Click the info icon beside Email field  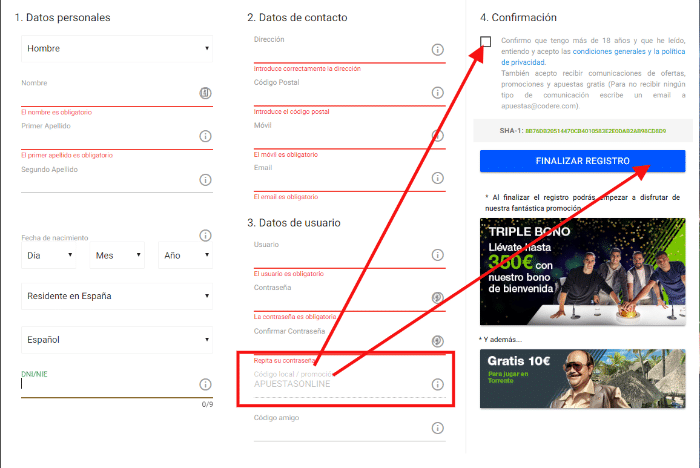pos(438,178)
